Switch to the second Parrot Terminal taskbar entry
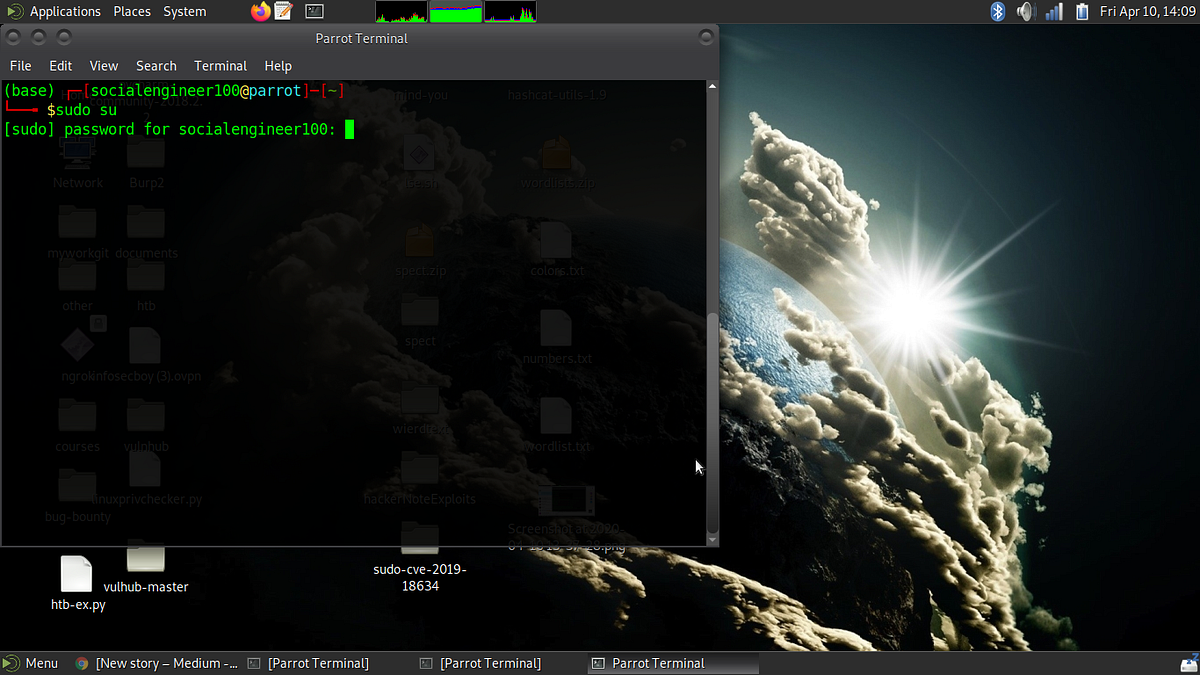 (x=480, y=663)
